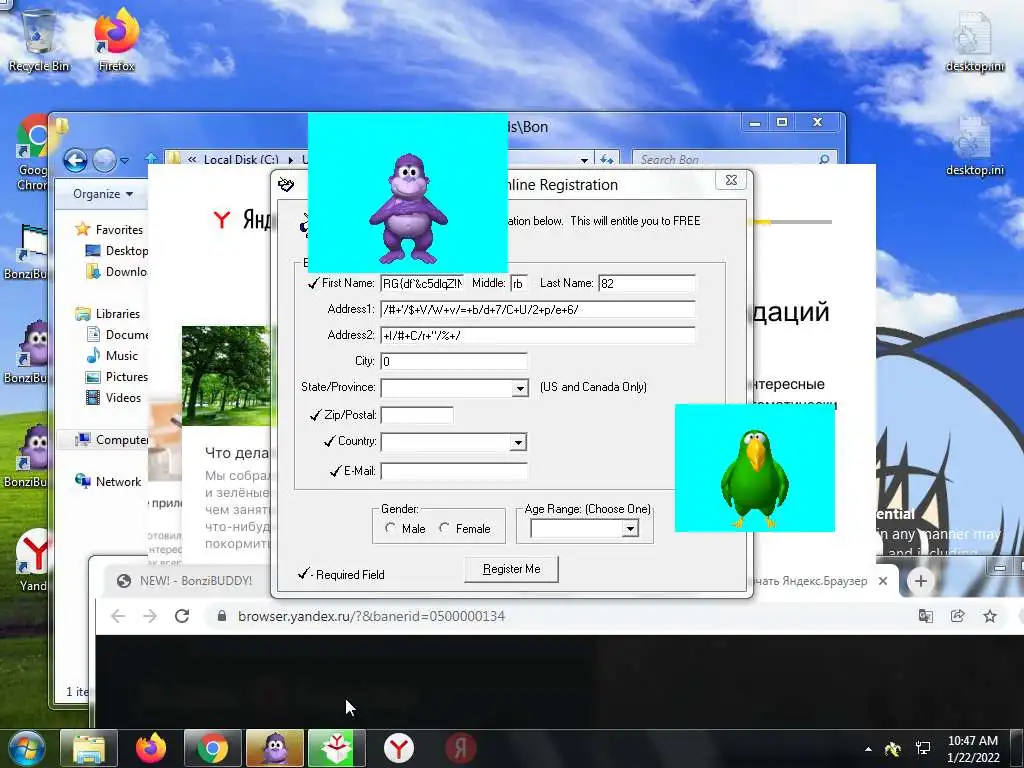Select Network in the Explorer sidebar

[108, 481]
